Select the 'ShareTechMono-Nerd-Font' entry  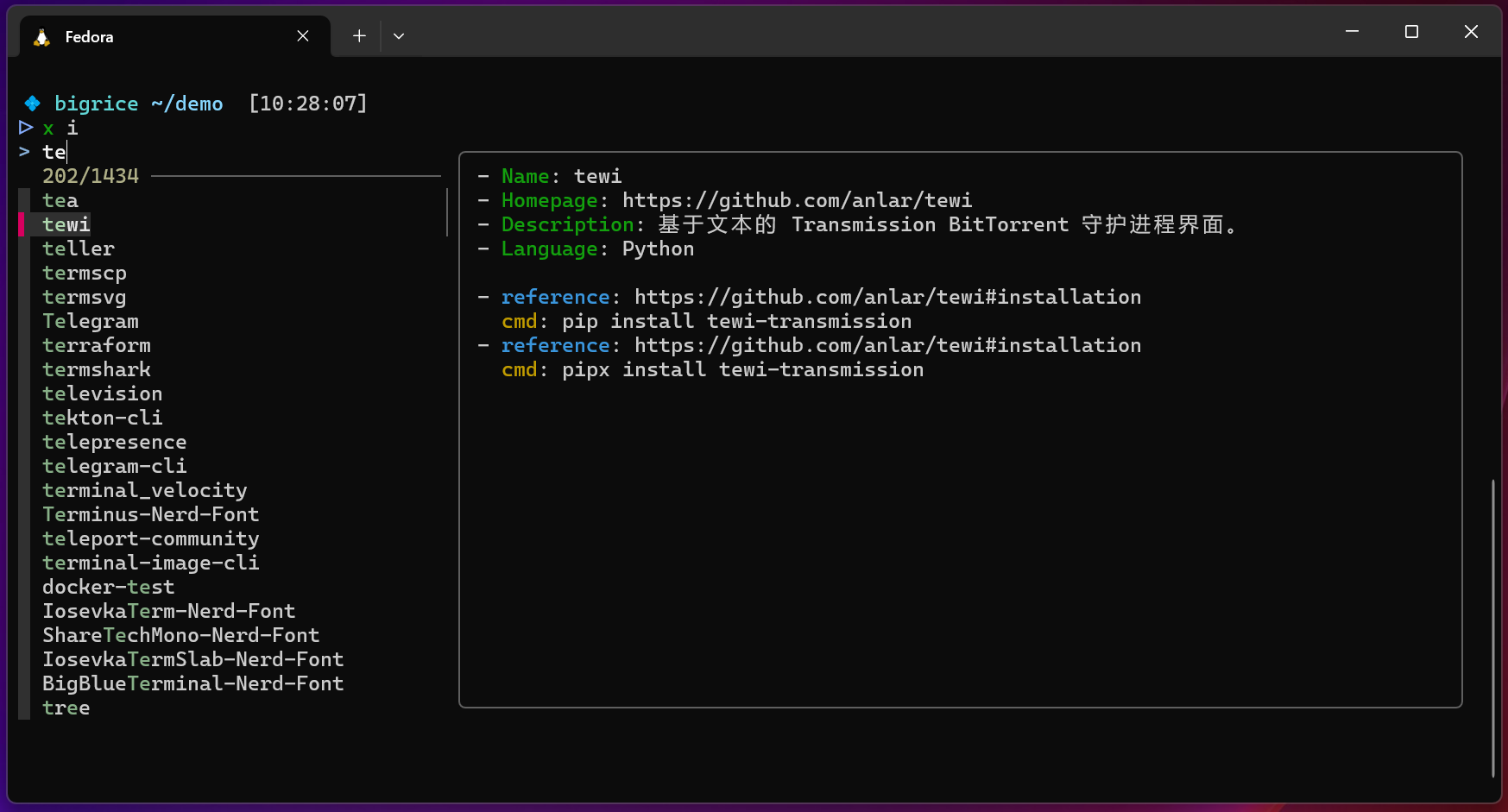181,635
